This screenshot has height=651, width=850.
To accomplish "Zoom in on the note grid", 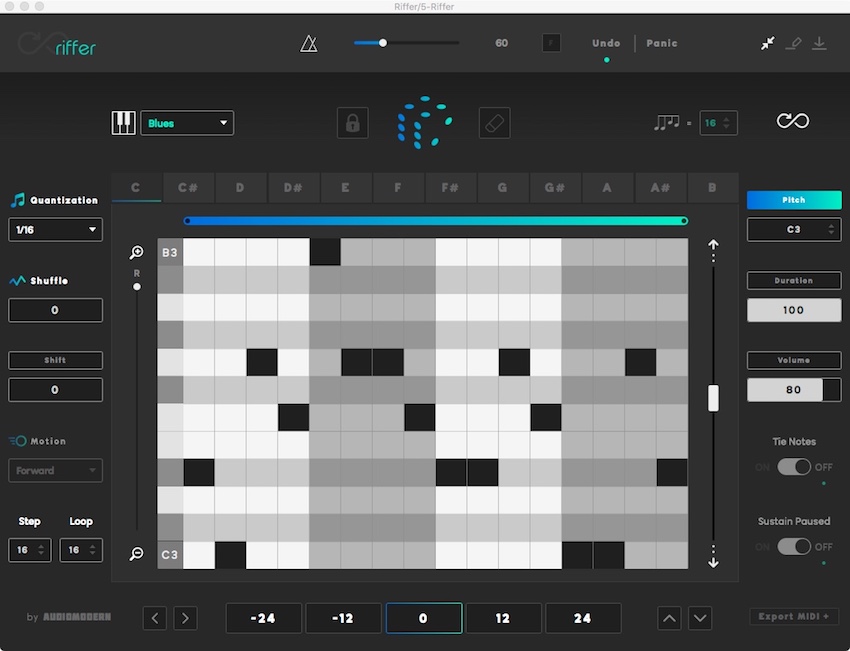I will (x=137, y=252).
